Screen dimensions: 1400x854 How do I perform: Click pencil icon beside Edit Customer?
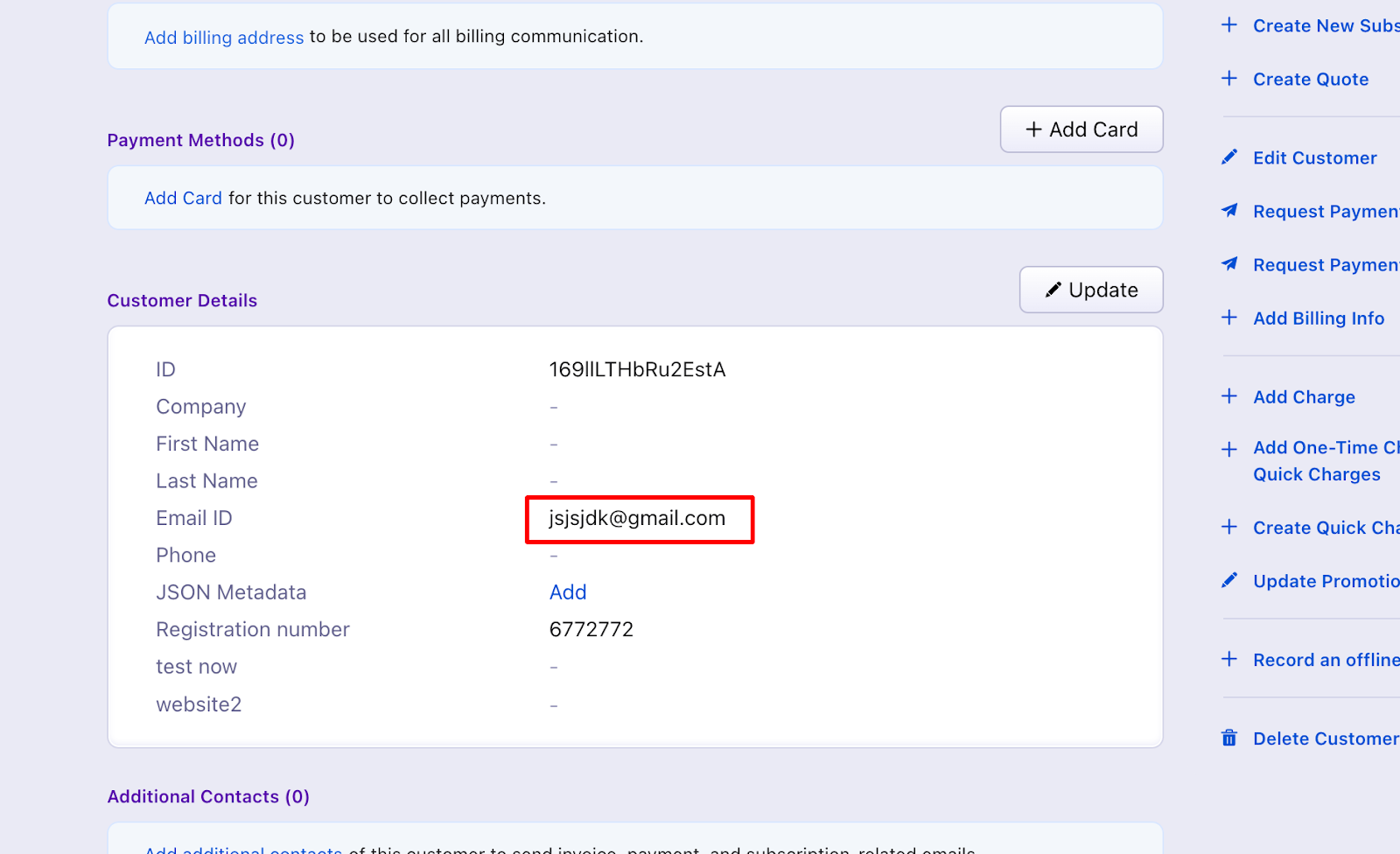click(x=1229, y=157)
